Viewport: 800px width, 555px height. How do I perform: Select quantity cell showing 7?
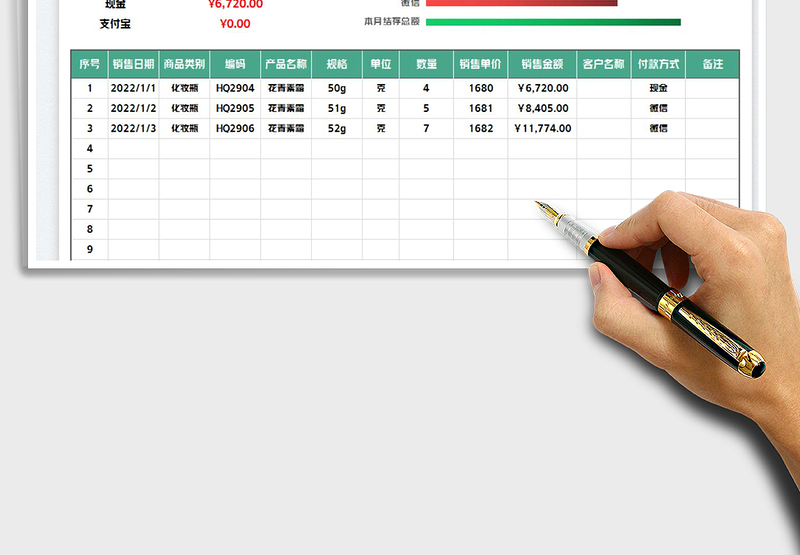426,128
